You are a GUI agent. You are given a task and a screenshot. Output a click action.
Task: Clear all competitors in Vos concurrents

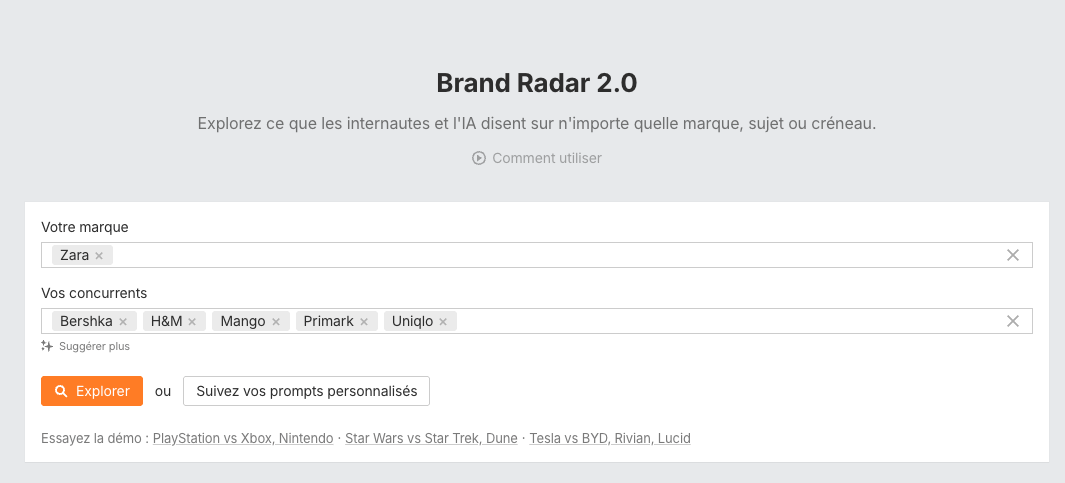(x=1013, y=321)
